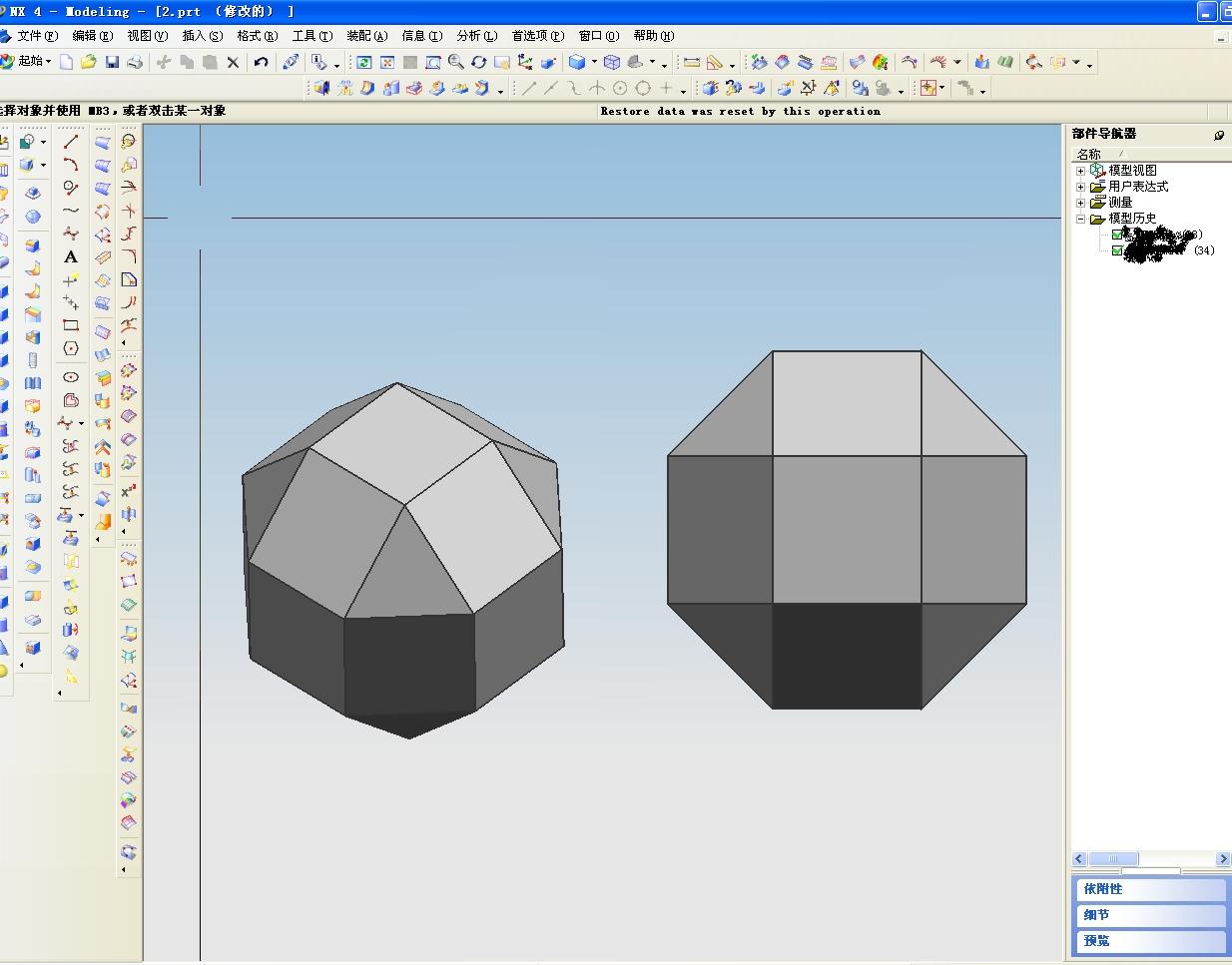Click the Delete X icon
The image size is (1232, 965).
coord(233,62)
